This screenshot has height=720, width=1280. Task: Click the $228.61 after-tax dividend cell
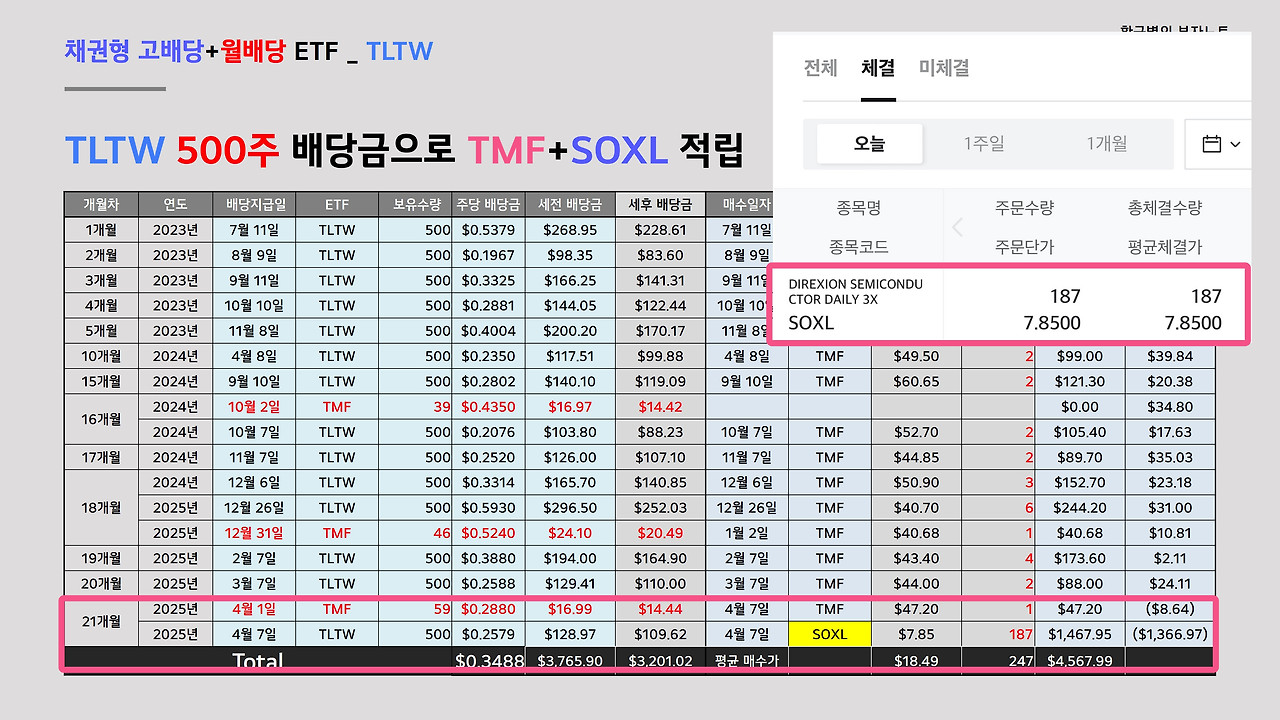pyautogui.click(x=660, y=229)
